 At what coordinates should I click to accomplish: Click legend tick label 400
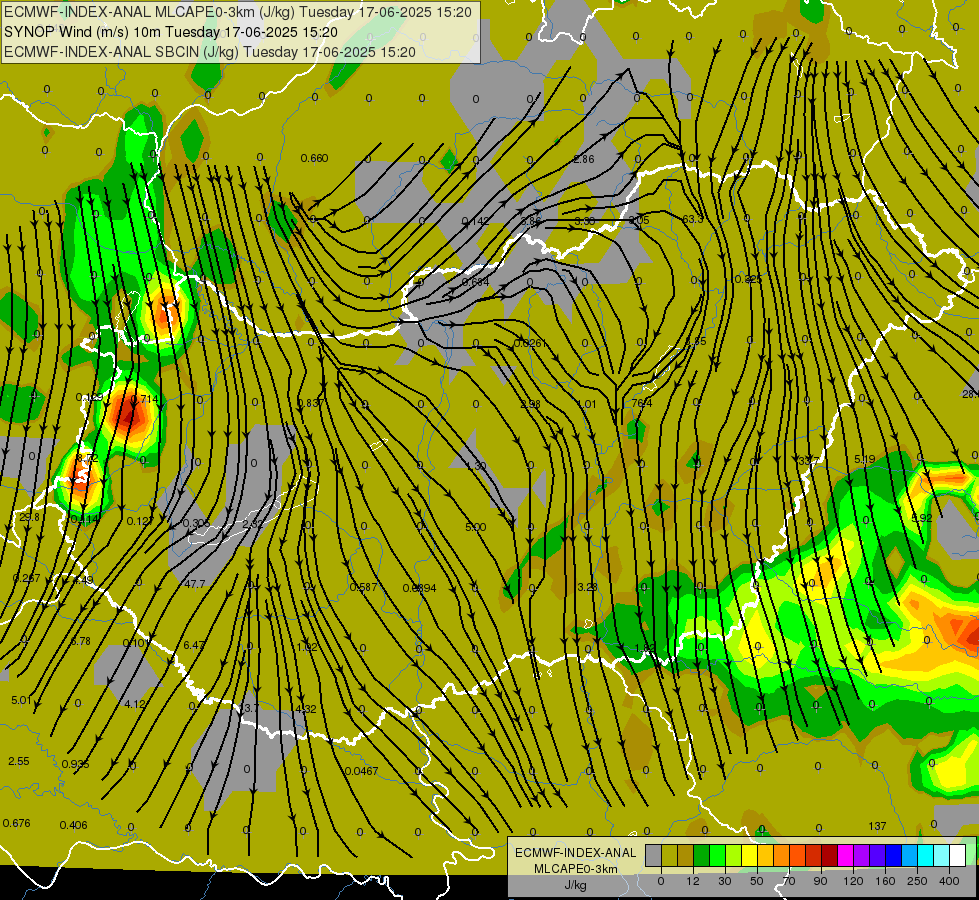949,881
